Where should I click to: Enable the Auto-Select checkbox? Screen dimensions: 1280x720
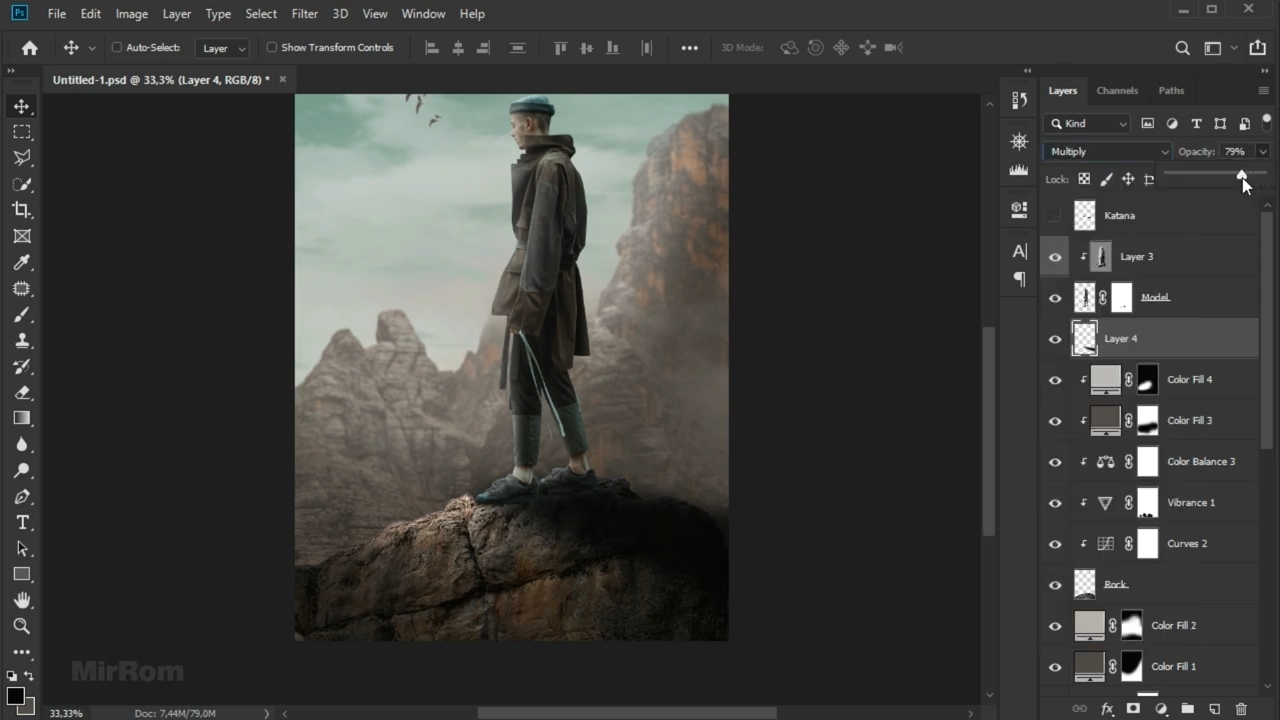pyautogui.click(x=117, y=47)
